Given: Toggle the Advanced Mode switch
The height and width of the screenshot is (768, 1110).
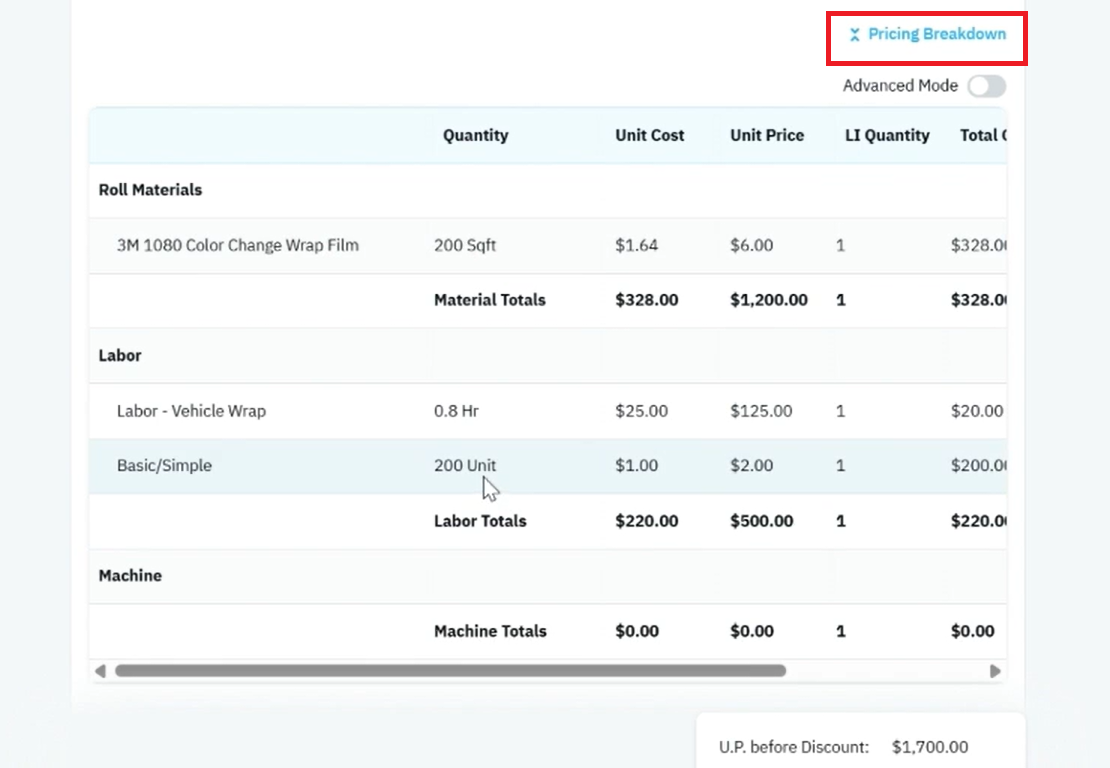Looking at the screenshot, I should click(x=987, y=86).
